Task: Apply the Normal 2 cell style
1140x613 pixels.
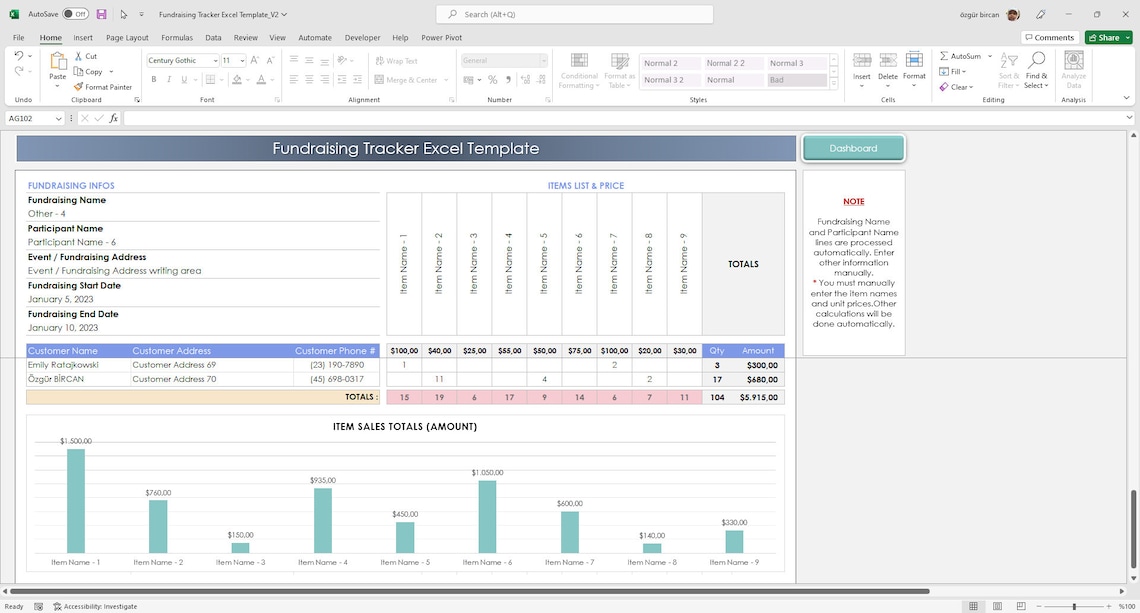Action: click(670, 63)
